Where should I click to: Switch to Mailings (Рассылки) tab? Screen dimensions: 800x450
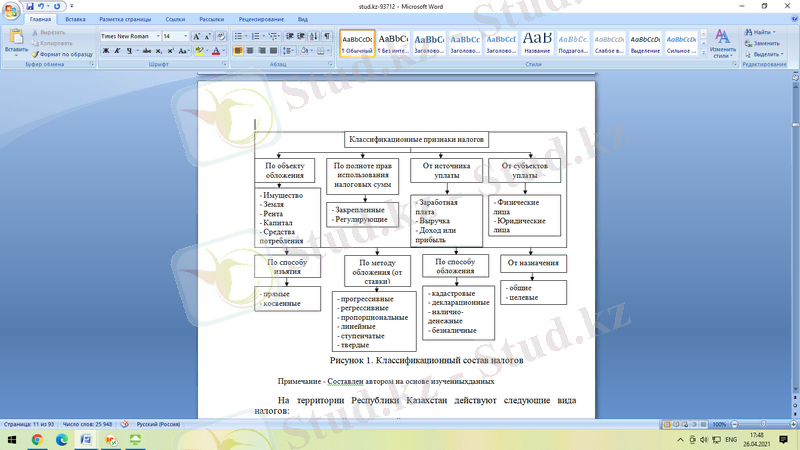pos(211,19)
